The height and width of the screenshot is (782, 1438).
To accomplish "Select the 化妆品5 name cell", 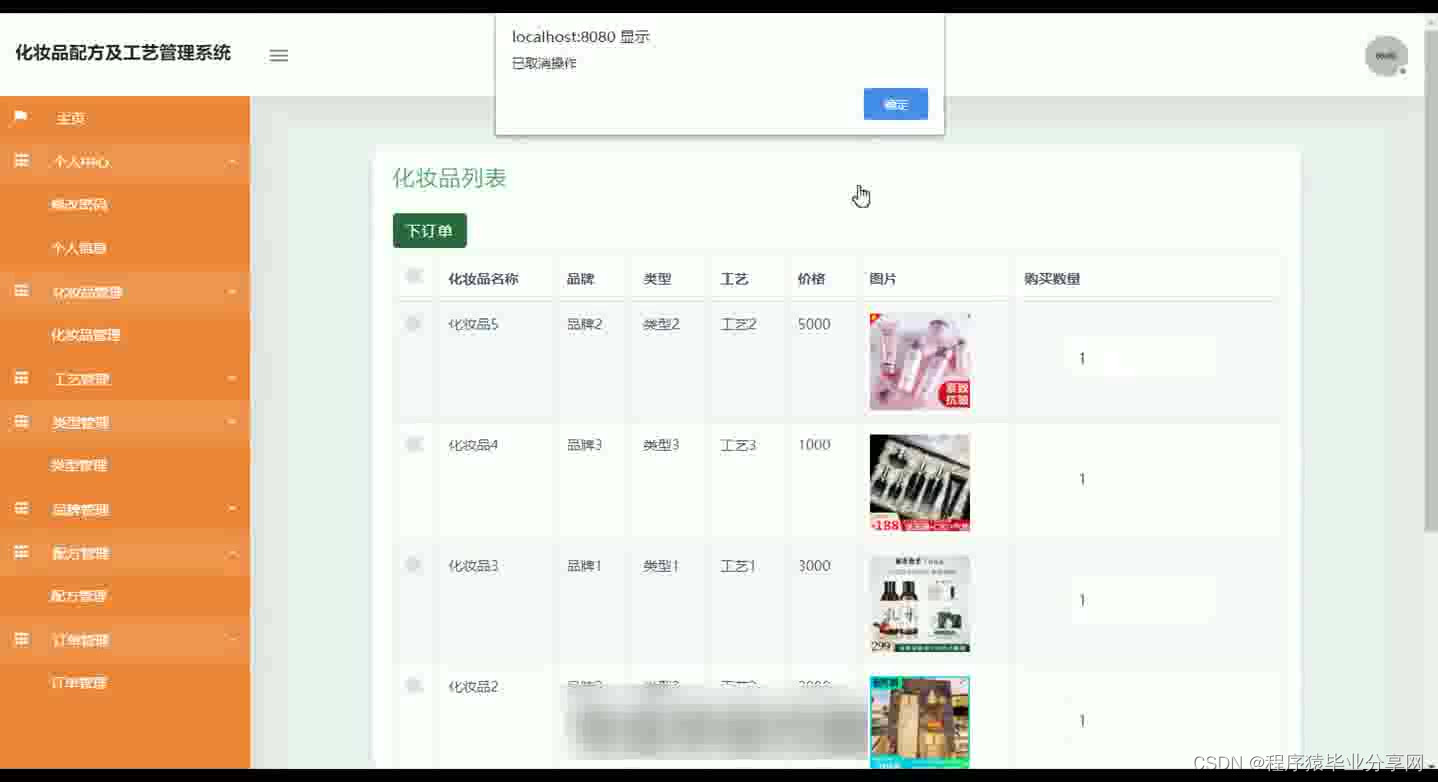I will tap(473, 324).
